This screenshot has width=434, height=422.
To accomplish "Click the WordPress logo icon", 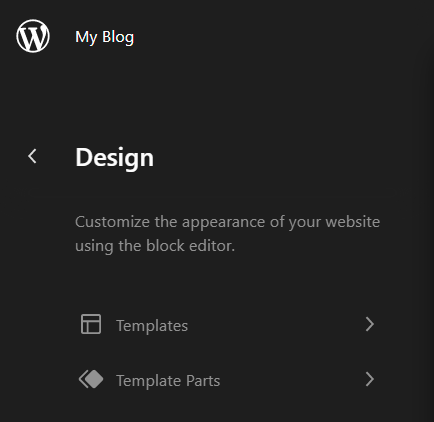I will point(33,36).
